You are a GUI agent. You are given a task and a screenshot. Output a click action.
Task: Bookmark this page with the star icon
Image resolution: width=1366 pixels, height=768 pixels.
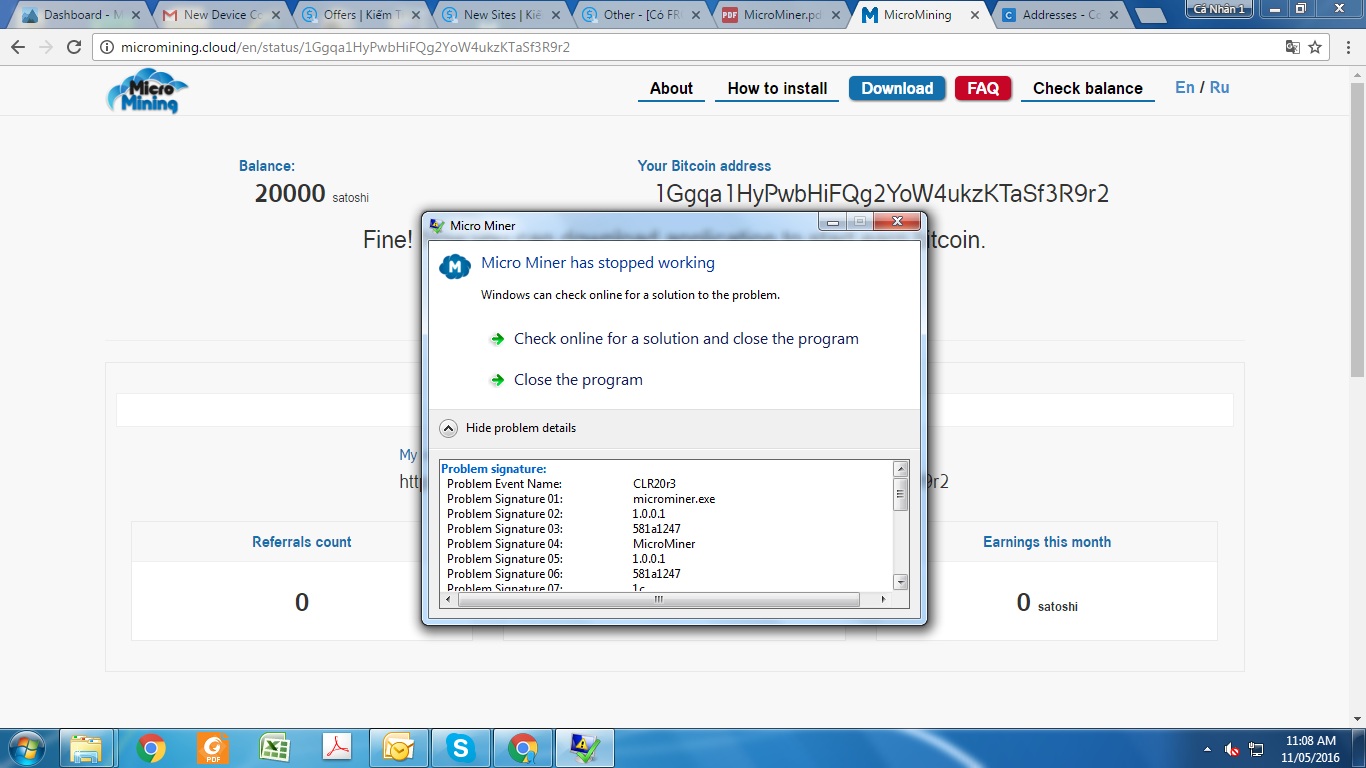(1315, 47)
